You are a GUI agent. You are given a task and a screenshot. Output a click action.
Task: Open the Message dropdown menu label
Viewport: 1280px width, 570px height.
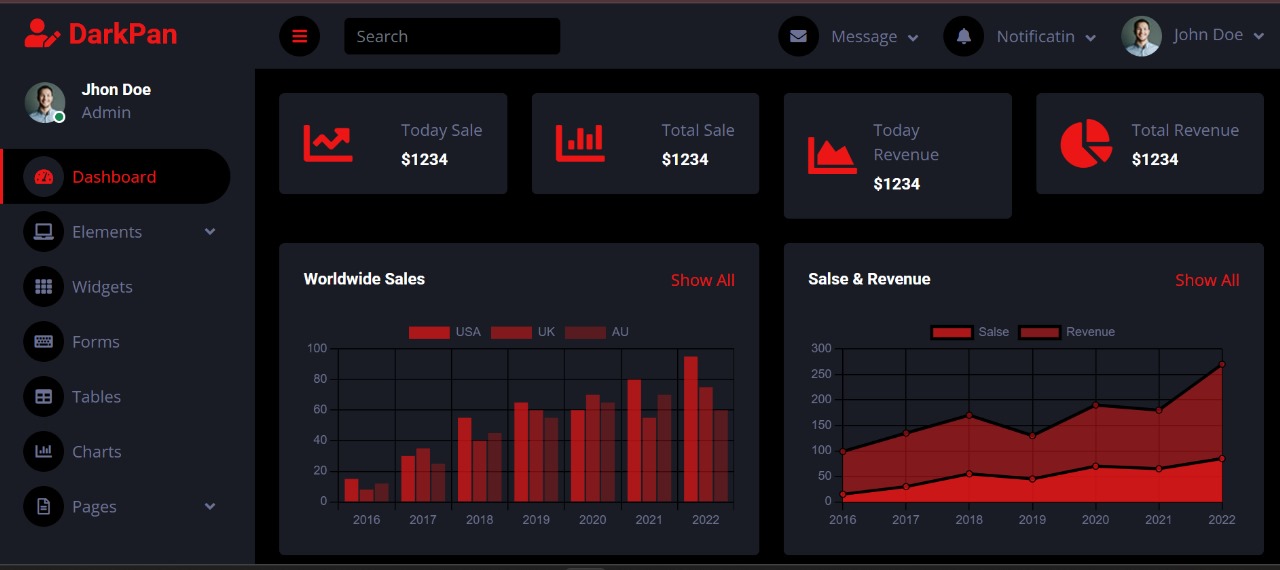[864, 37]
